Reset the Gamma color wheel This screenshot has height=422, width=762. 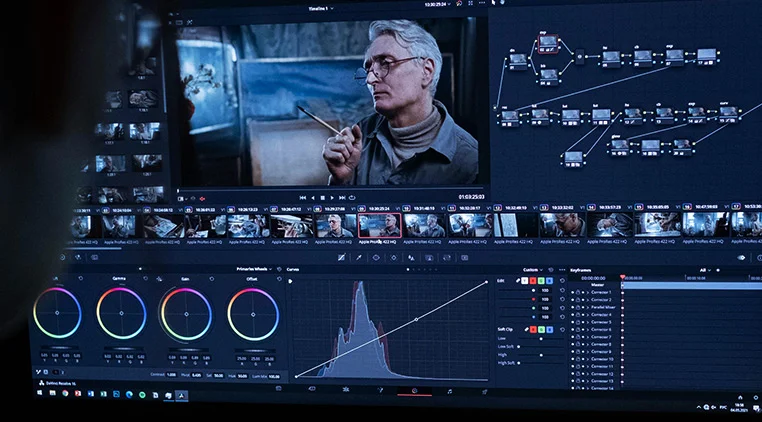click(x=145, y=279)
